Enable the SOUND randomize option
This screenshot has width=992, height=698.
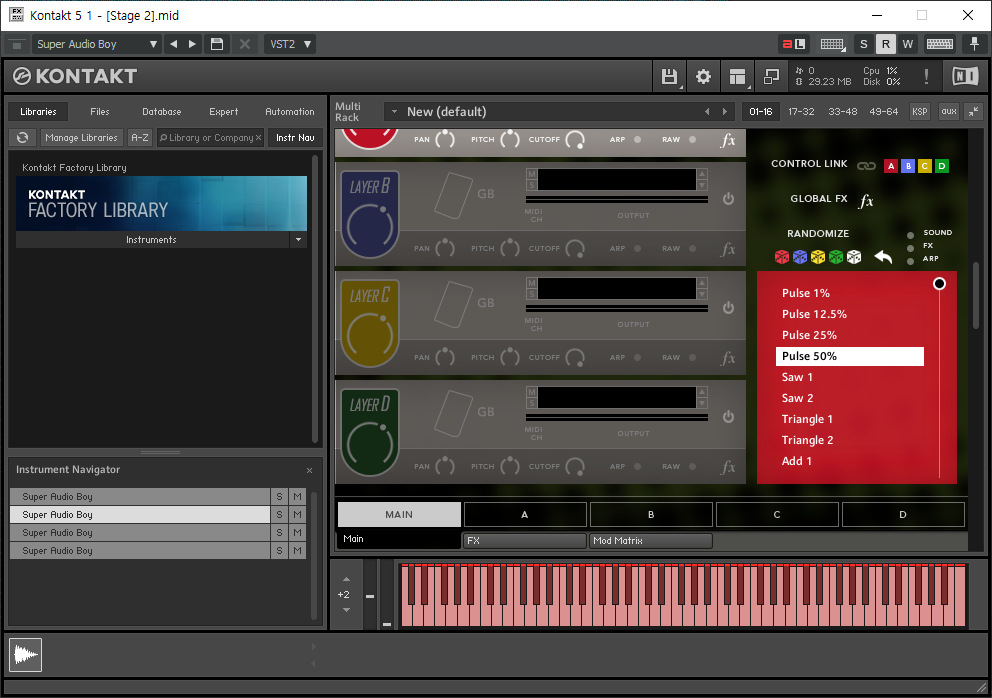click(910, 235)
